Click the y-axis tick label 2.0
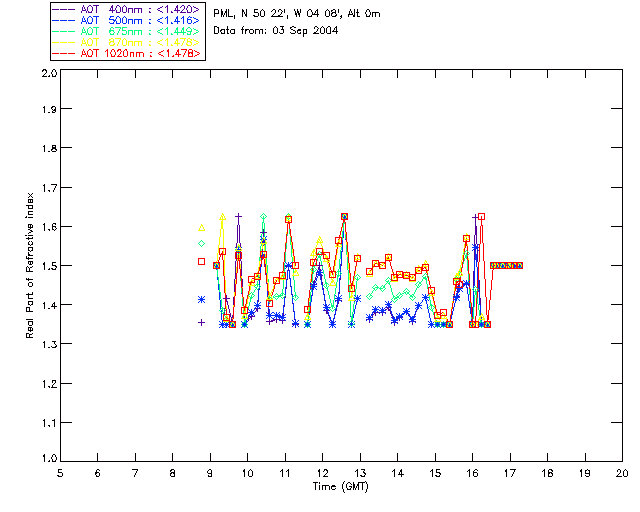This screenshot has height=512, width=640. click(x=49, y=73)
